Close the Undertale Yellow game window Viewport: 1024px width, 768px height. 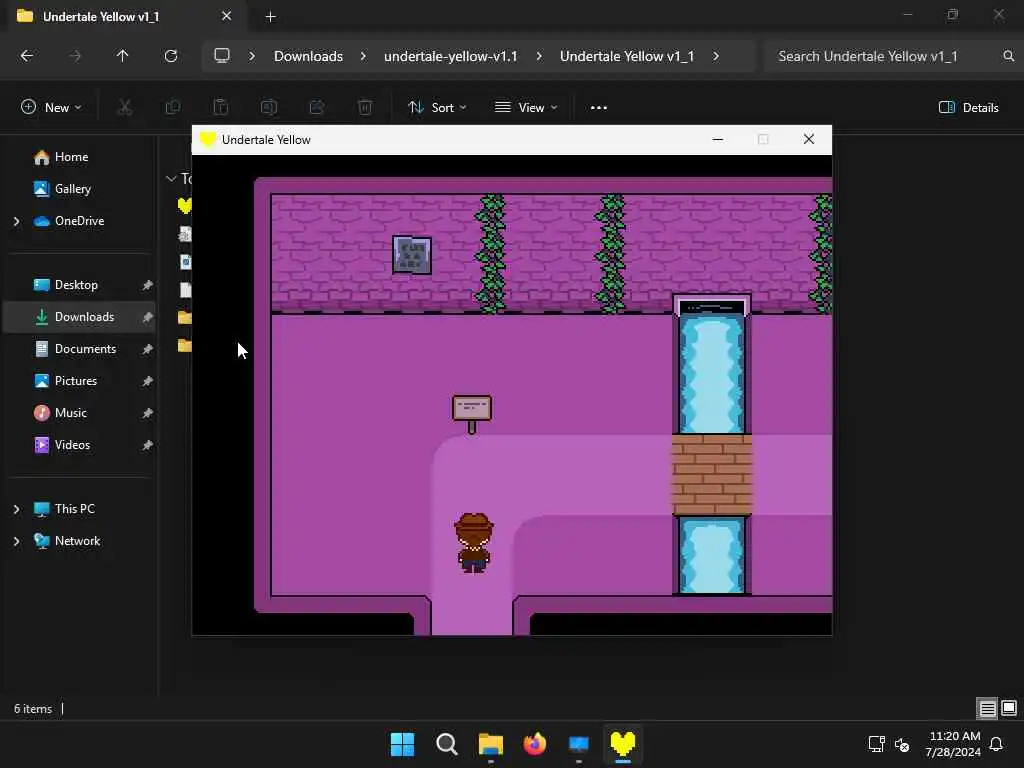pyautogui.click(x=808, y=139)
